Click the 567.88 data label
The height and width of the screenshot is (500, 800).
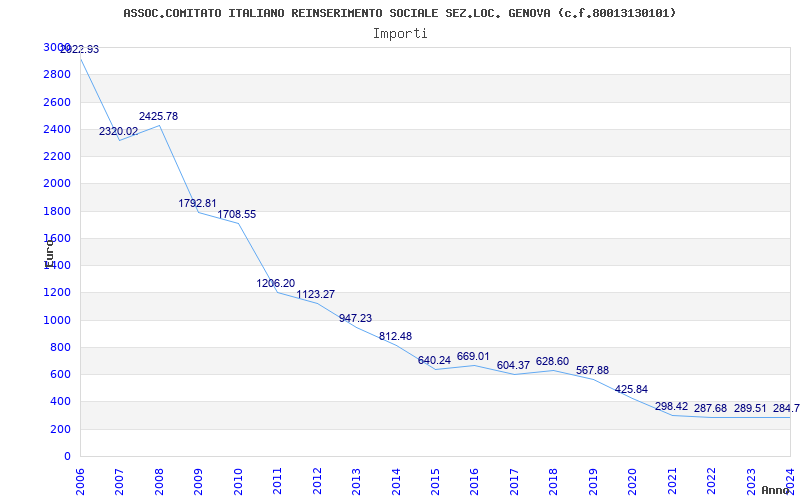(592, 371)
